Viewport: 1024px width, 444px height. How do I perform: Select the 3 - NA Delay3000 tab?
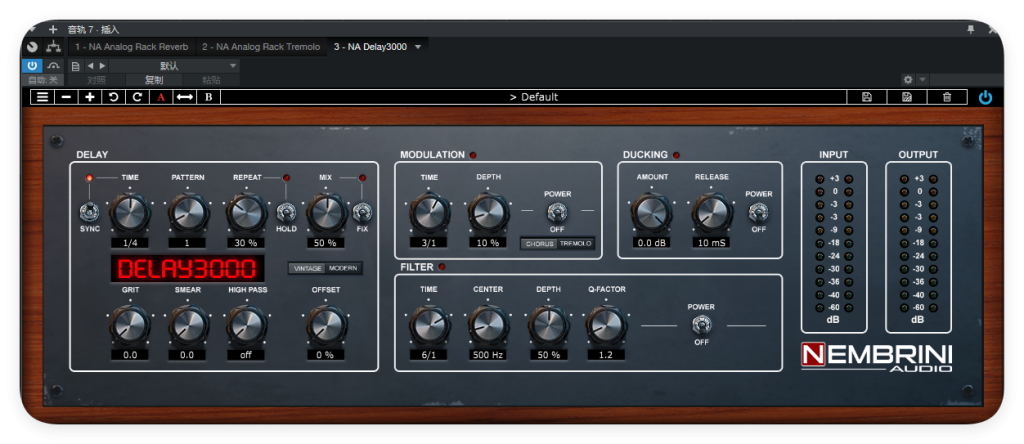coord(370,47)
